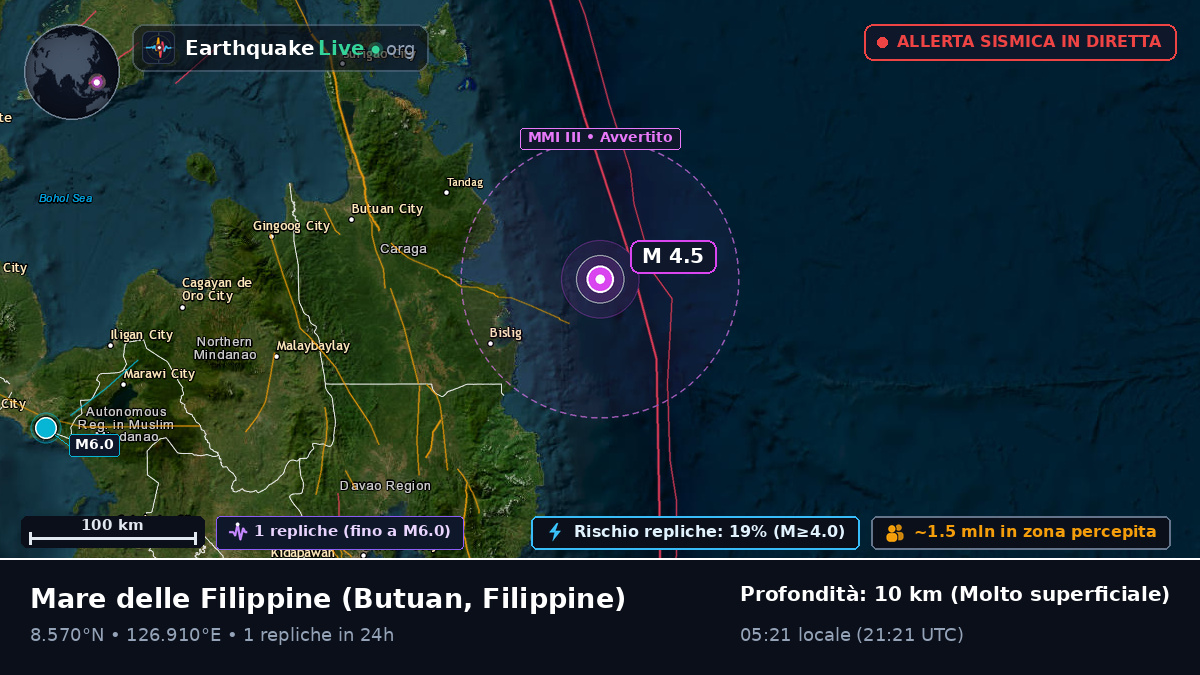The height and width of the screenshot is (675, 1200).
Task: Click the waveform icon beside aftershock count
Action: (238, 532)
